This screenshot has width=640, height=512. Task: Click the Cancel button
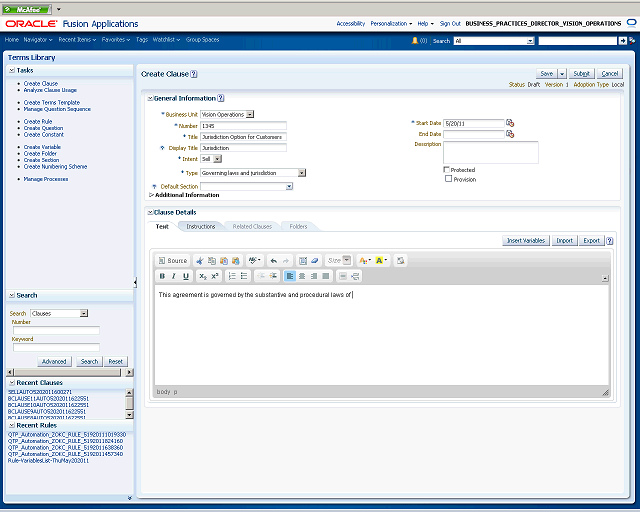click(x=610, y=73)
